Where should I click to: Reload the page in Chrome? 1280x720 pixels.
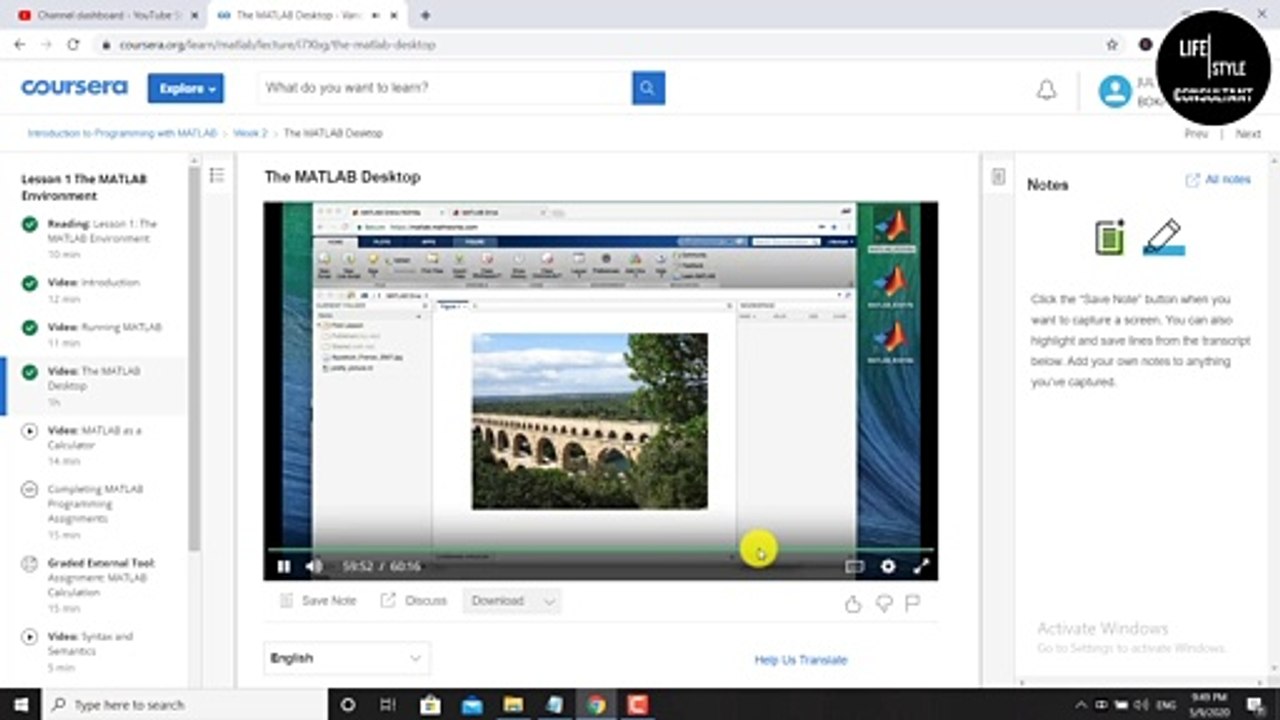[x=73, y=44]
